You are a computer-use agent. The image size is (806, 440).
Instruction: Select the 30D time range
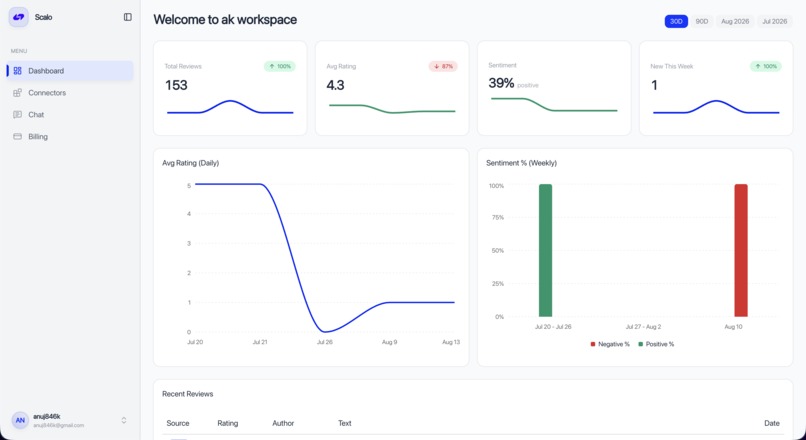(676, 22)
